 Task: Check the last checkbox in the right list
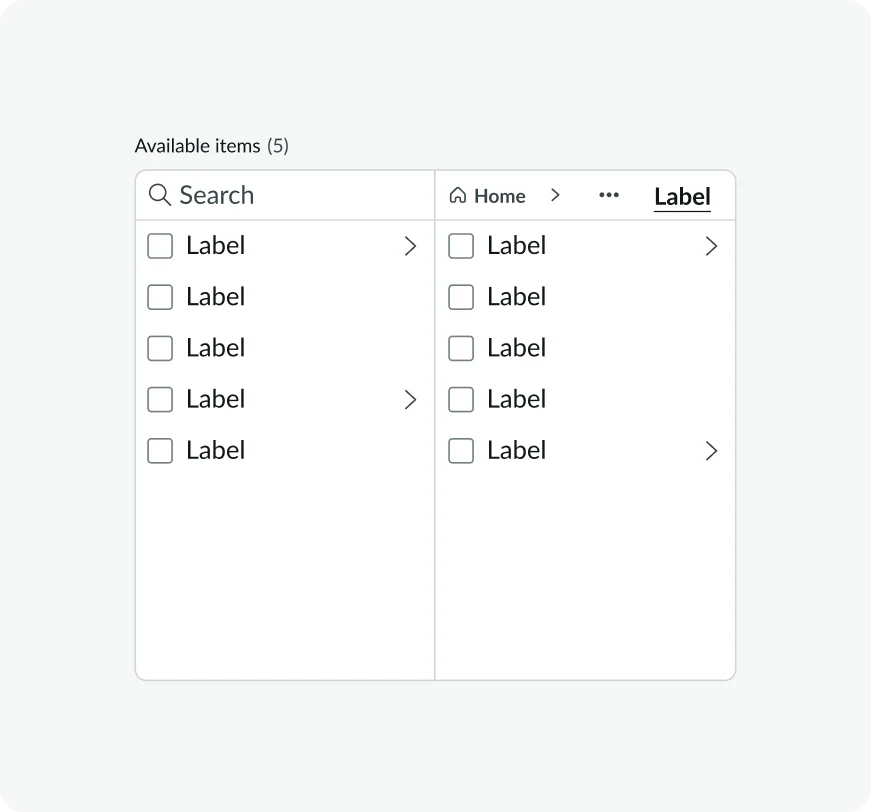[461, 451]
